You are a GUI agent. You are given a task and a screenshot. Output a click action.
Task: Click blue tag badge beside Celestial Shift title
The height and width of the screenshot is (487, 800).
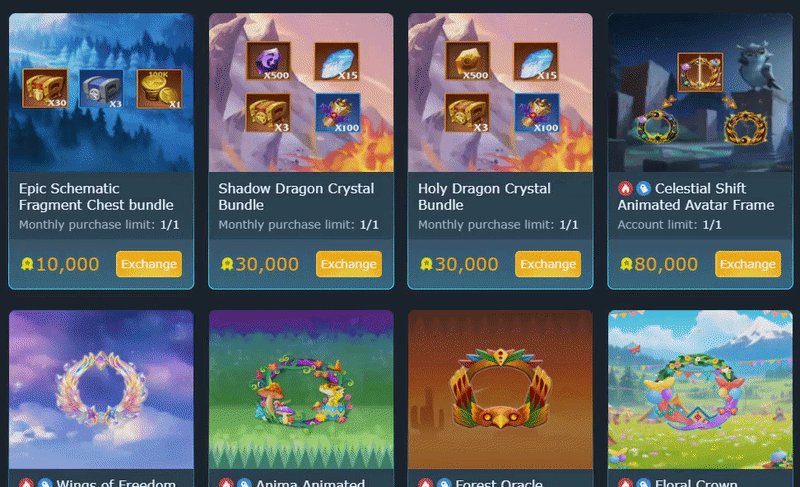(x=643, y=189)
